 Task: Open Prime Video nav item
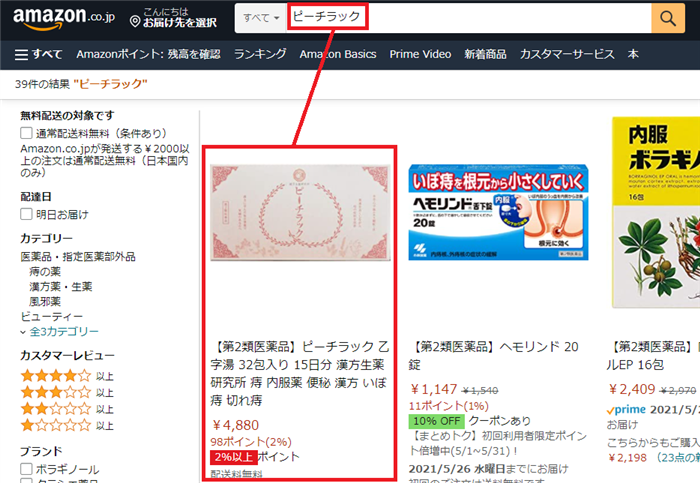(x=420, y=54)
